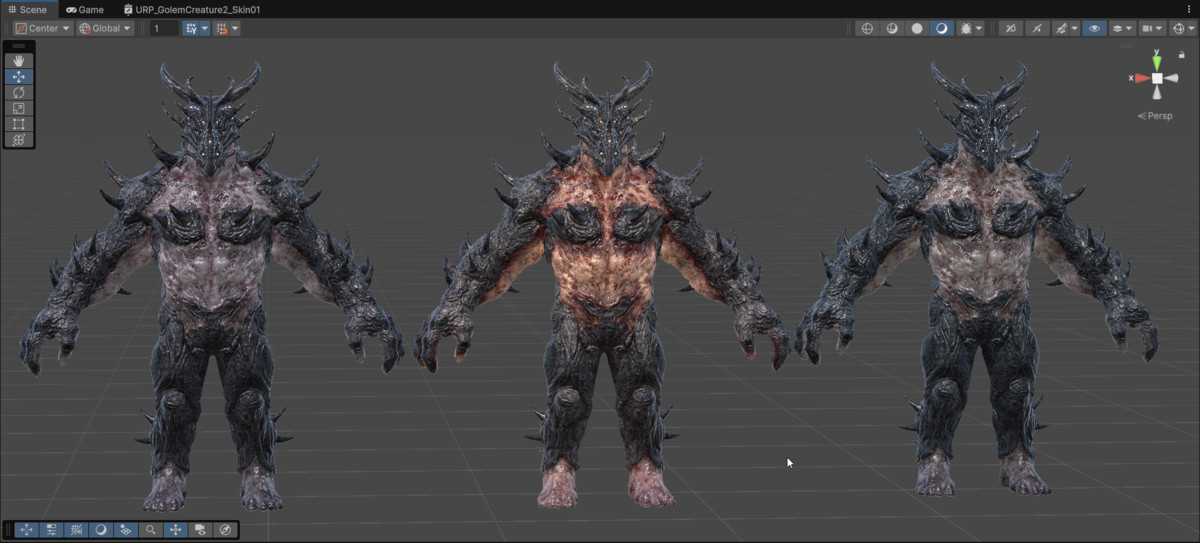The image size is (1200, 543).
Task: Open scene effects dropdown arrow
Action: point(1074,29)
